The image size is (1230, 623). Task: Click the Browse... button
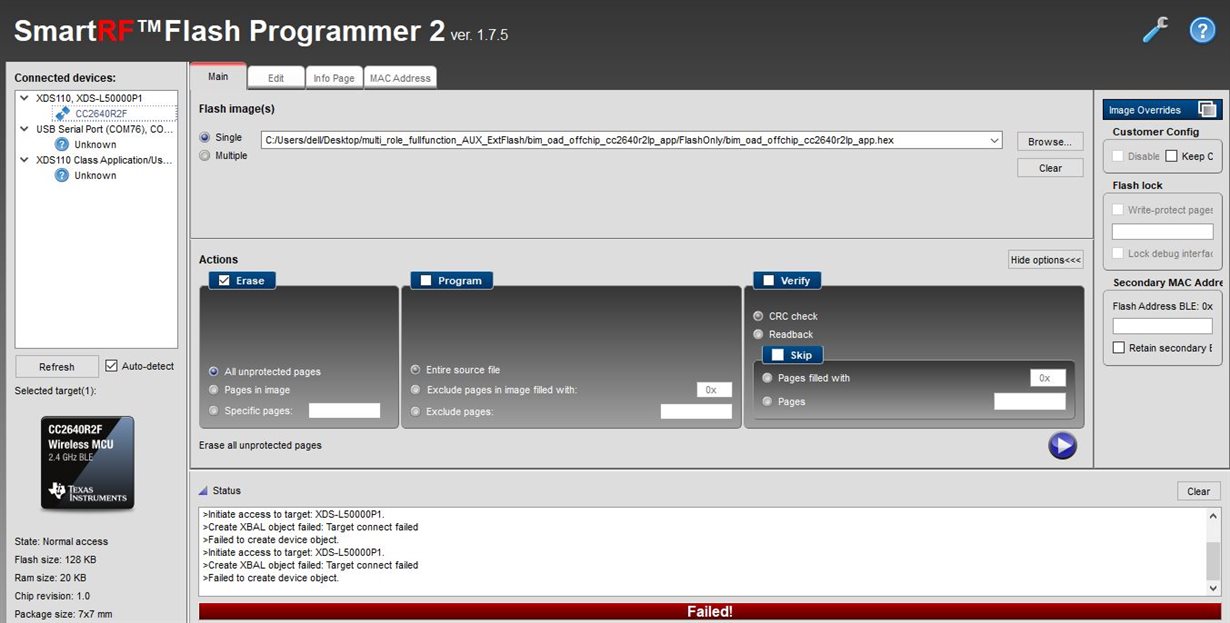1050,142
